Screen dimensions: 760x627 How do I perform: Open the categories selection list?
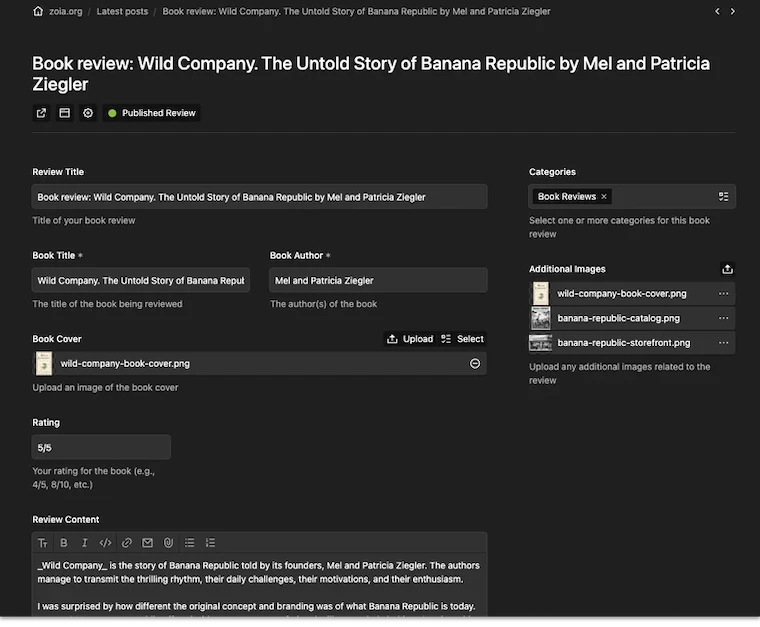pyautogui.click(x=723, y=197)
